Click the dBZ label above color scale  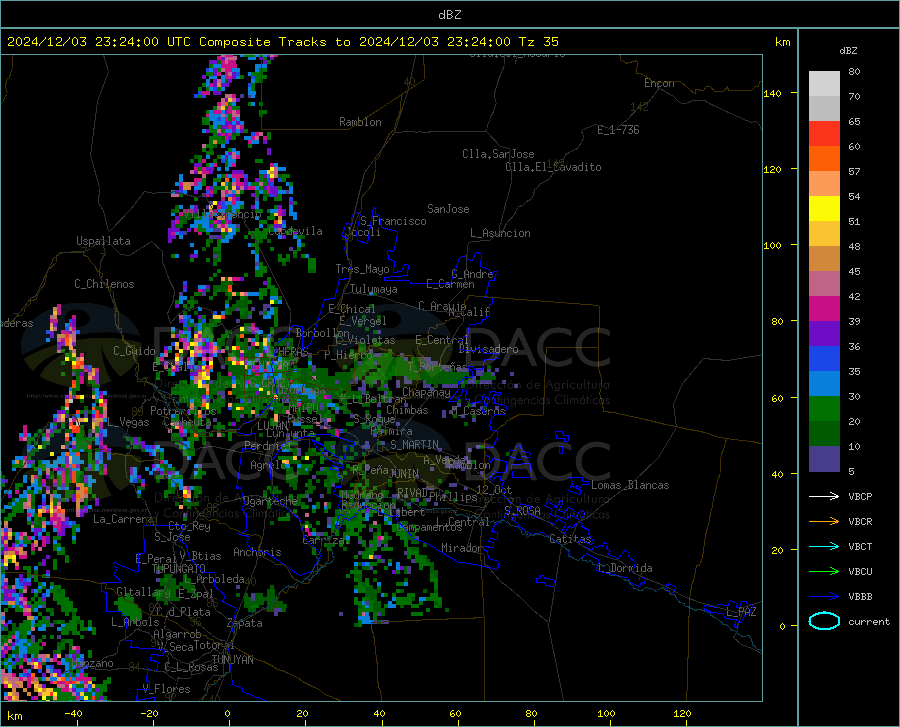coord(848,50)
